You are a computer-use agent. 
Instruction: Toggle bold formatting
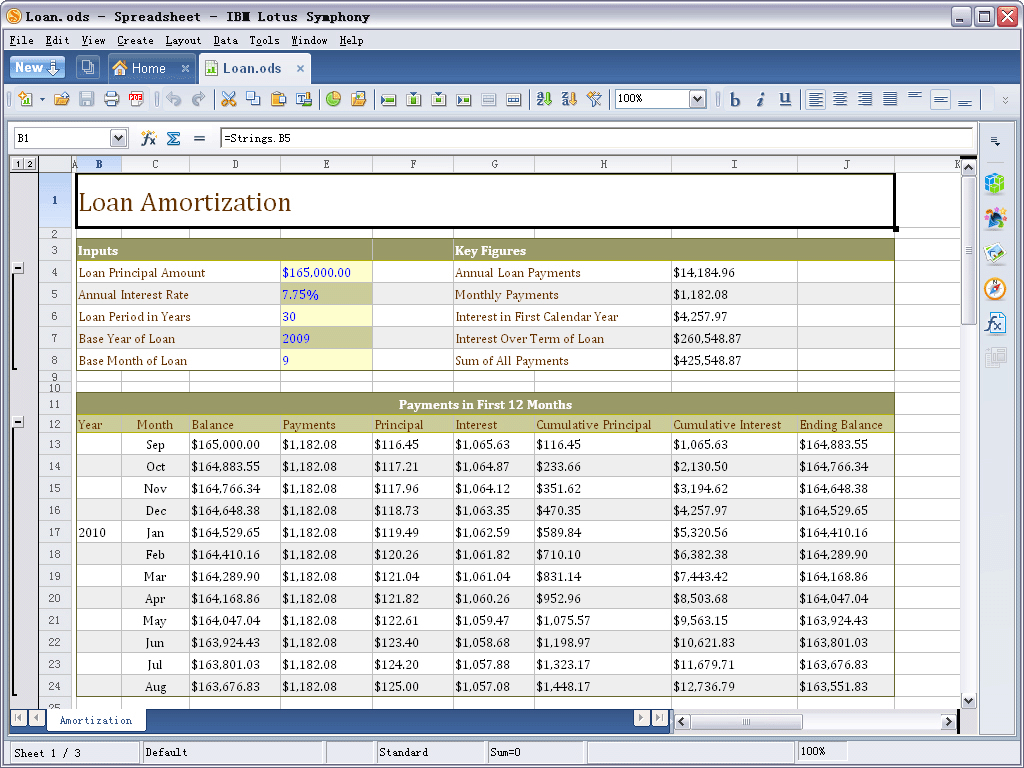tap(734, 99)
